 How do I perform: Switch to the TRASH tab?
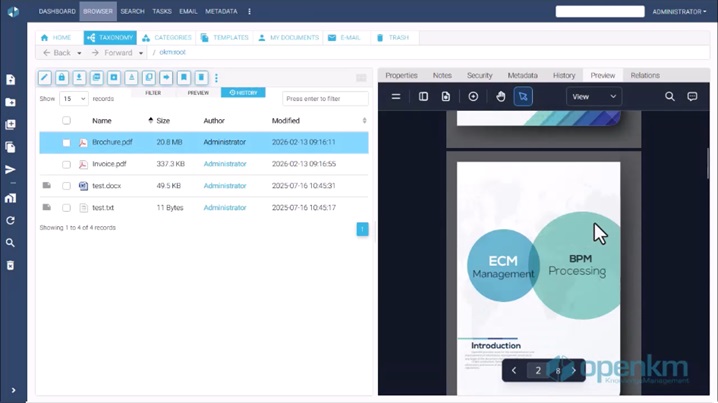tap(393, 38)
